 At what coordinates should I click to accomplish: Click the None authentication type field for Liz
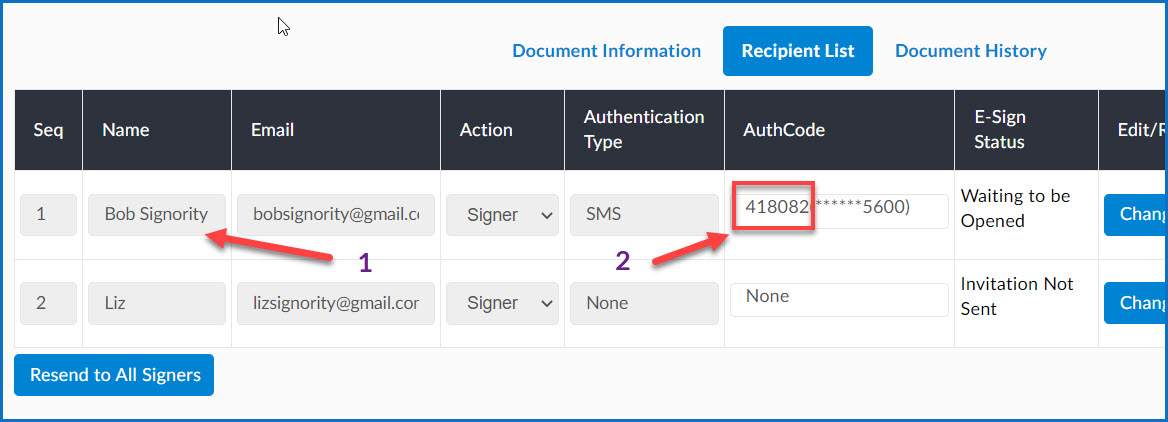click(x=644, y=303)
